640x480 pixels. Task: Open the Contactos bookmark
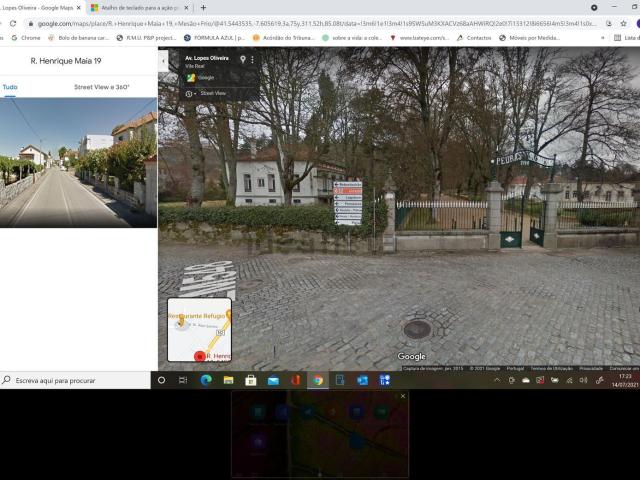(x=474, y=38)
